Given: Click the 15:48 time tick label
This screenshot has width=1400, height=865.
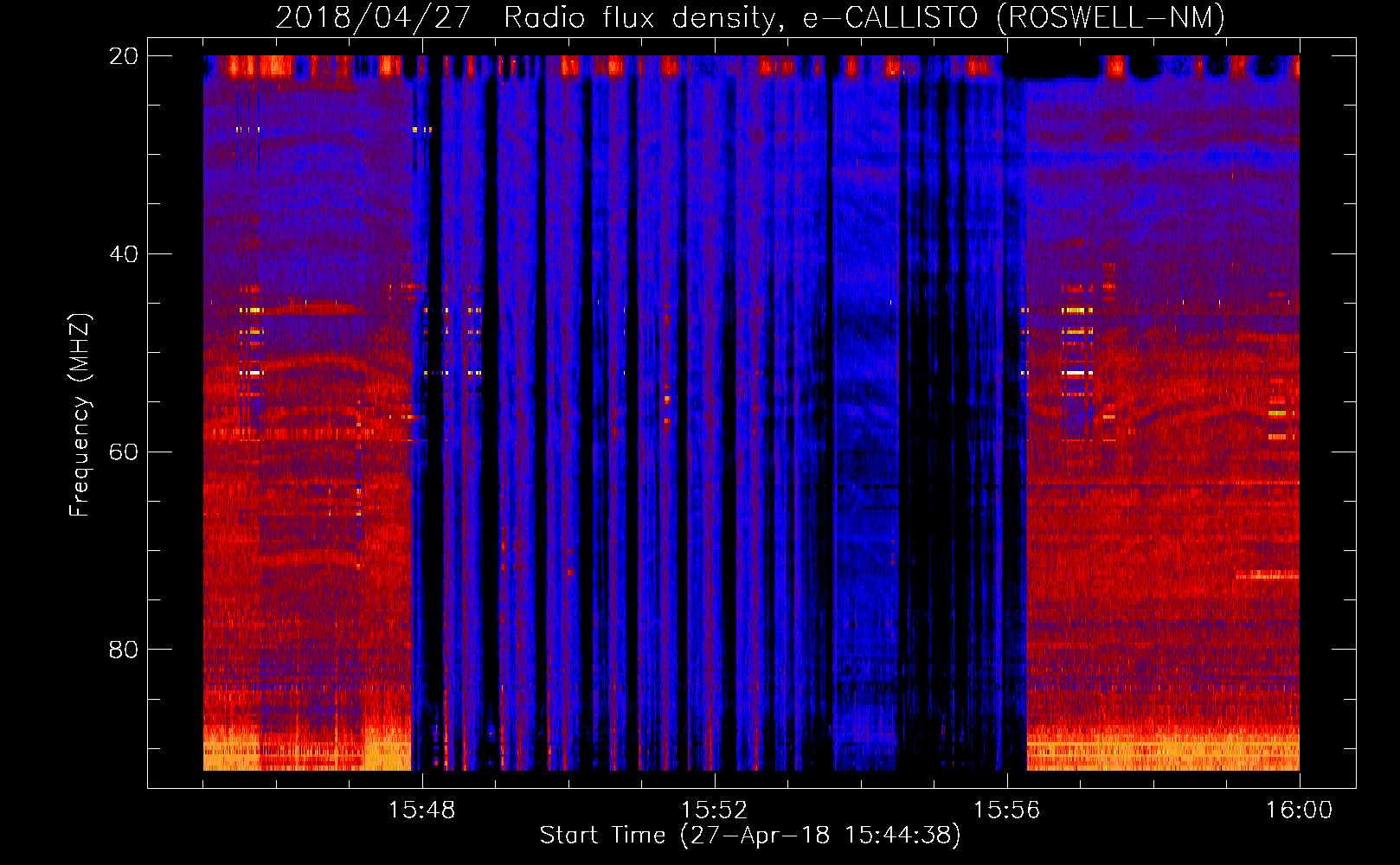Looking at the screenshot, I should 422,811.
